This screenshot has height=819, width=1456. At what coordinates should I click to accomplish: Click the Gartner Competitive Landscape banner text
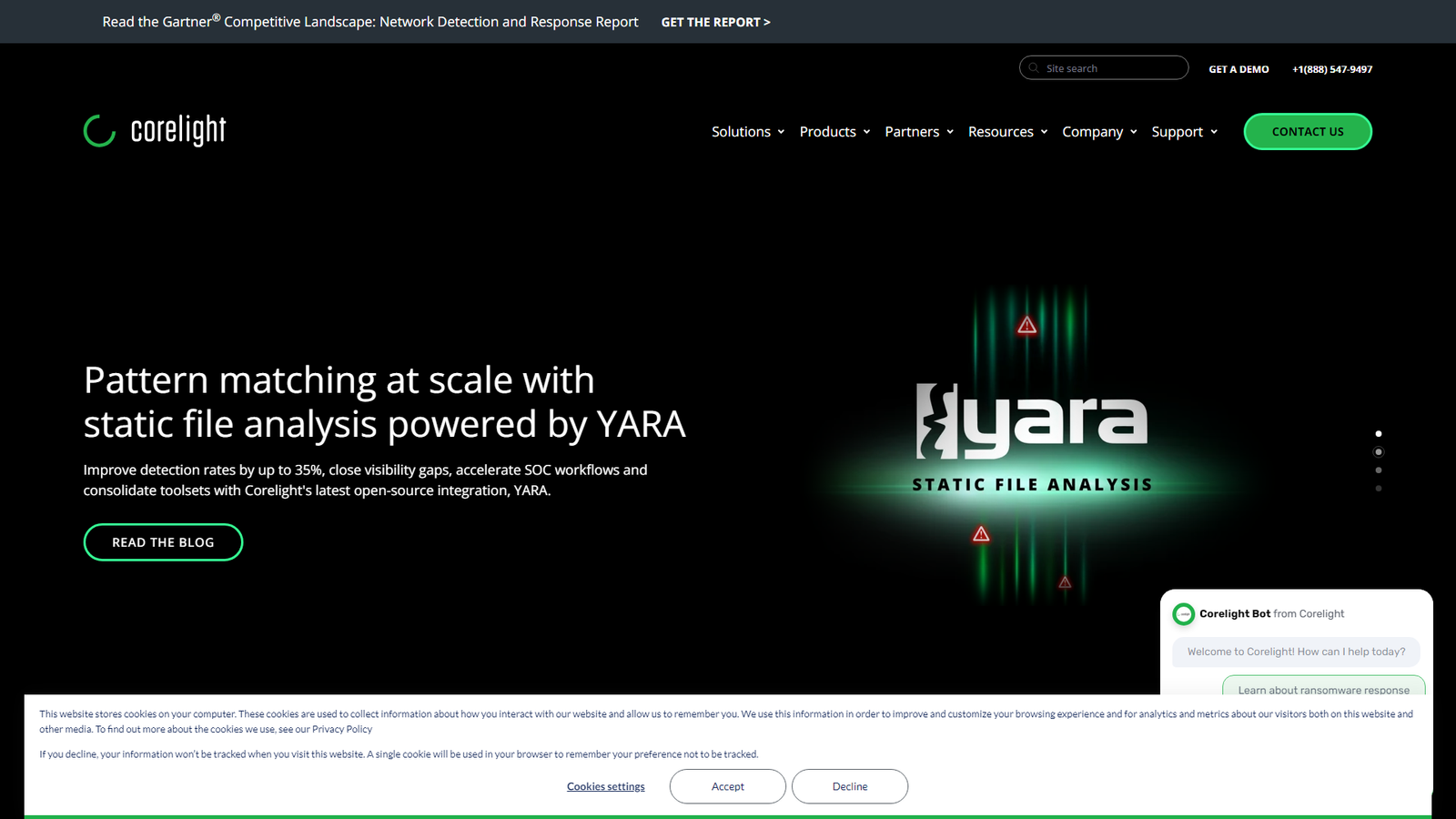tap(370, 22)
